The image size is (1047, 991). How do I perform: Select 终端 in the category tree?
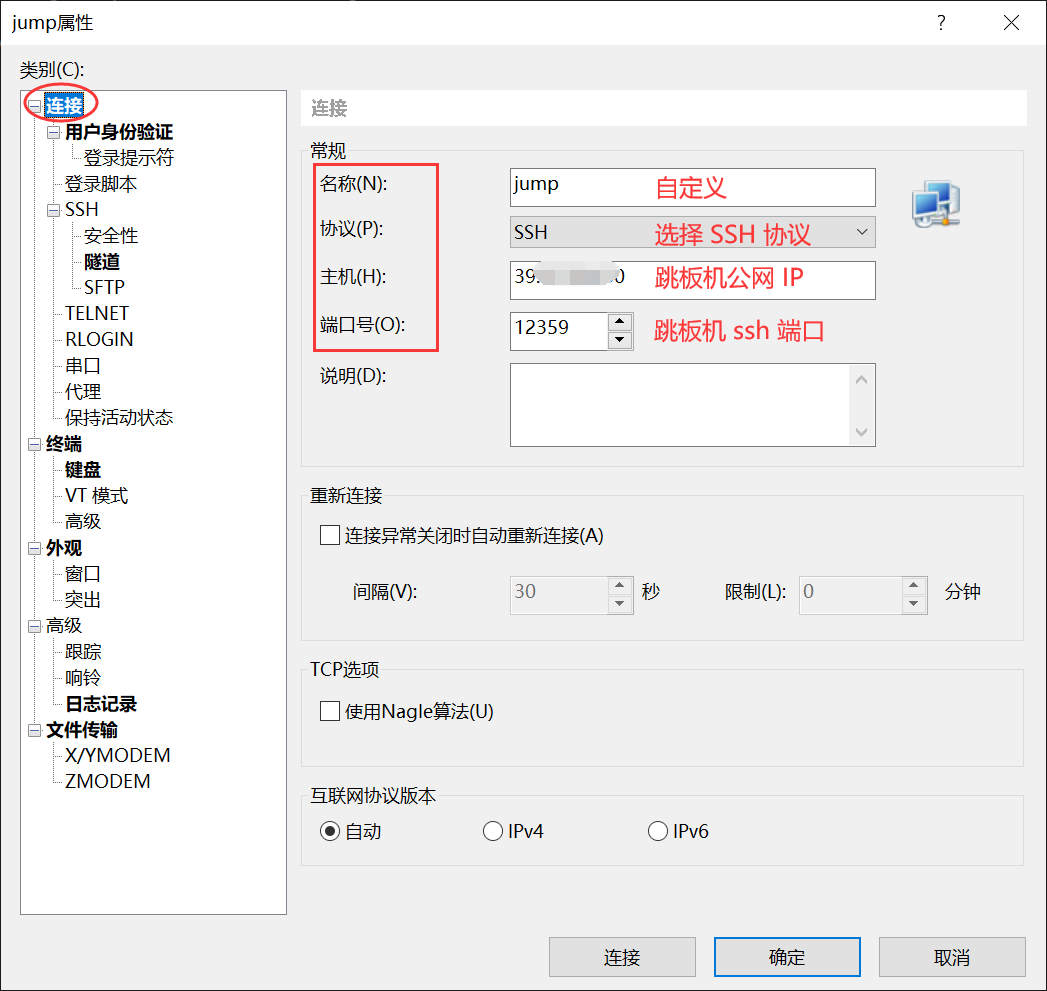64,444
